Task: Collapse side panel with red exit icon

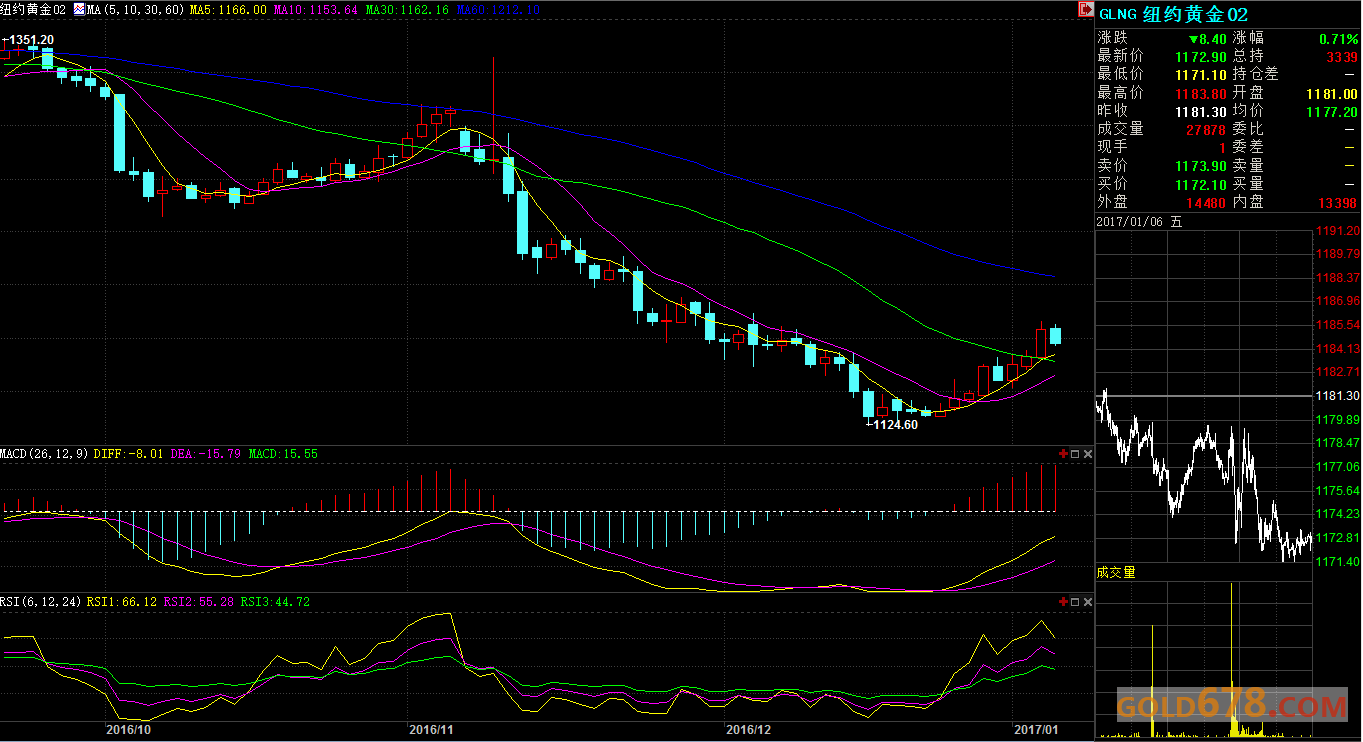Action: tap(1085, 10)
